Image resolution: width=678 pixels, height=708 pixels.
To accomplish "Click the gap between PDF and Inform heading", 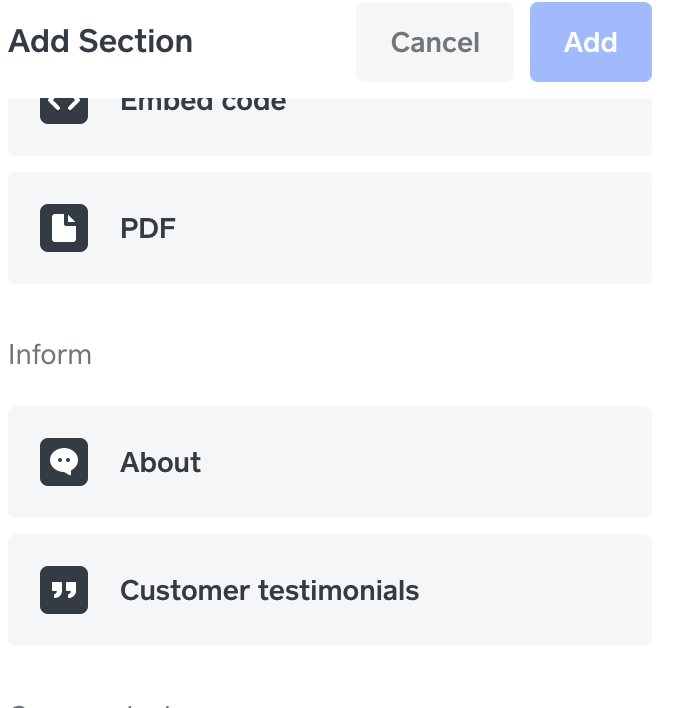I will [x=330, y=310].
